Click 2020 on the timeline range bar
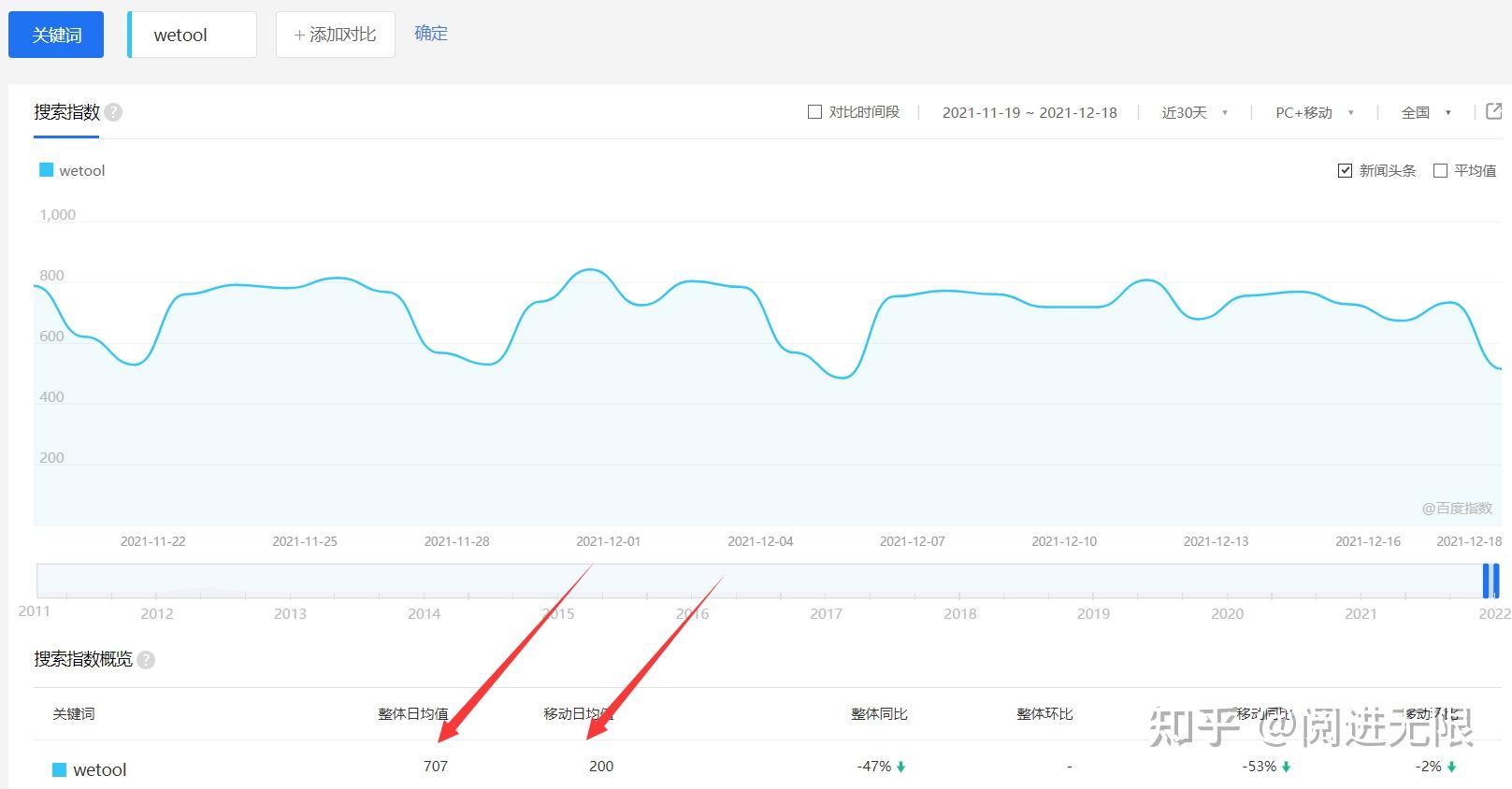Image resolution: width=1512 pixels, height=789 pixels. point(1227,614)
